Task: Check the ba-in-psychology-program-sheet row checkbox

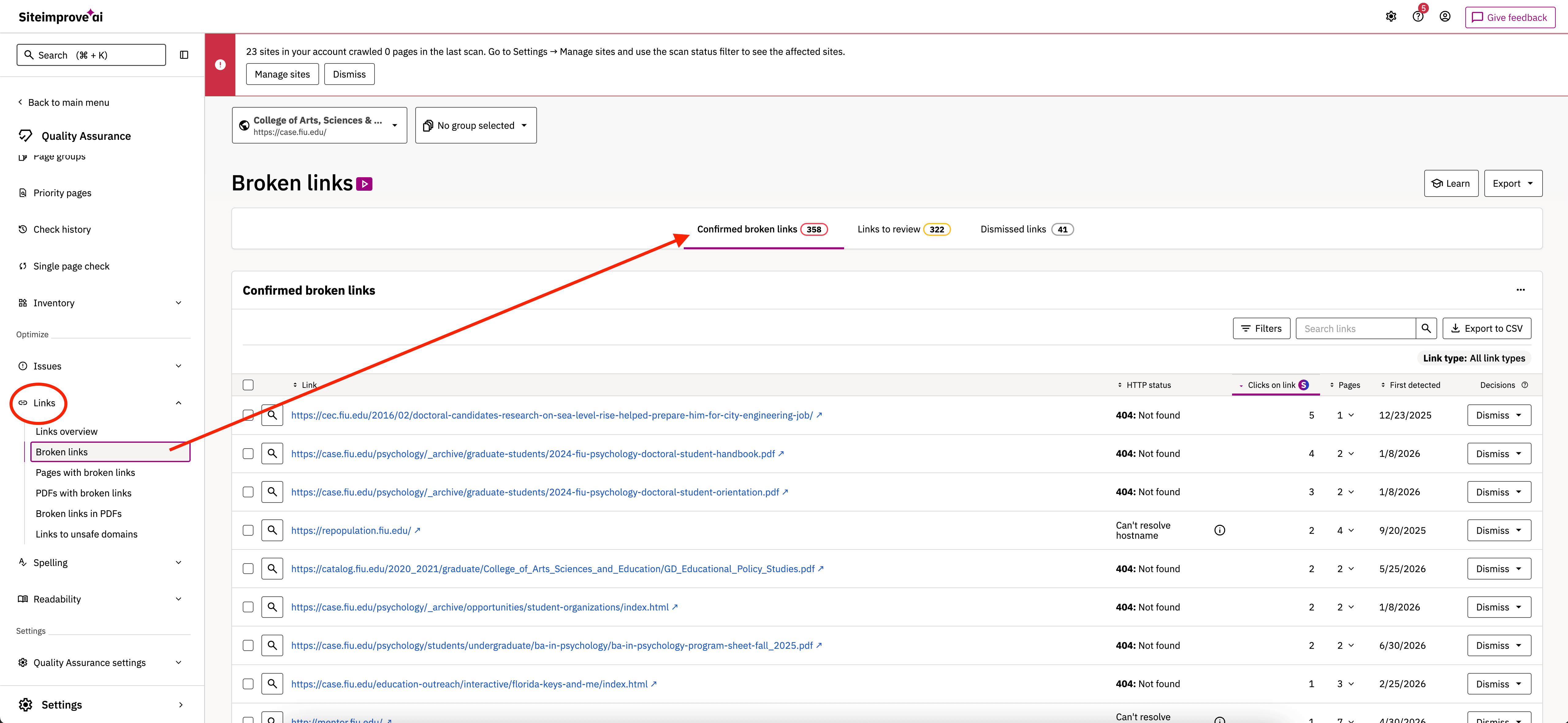Action: point(248,645)
